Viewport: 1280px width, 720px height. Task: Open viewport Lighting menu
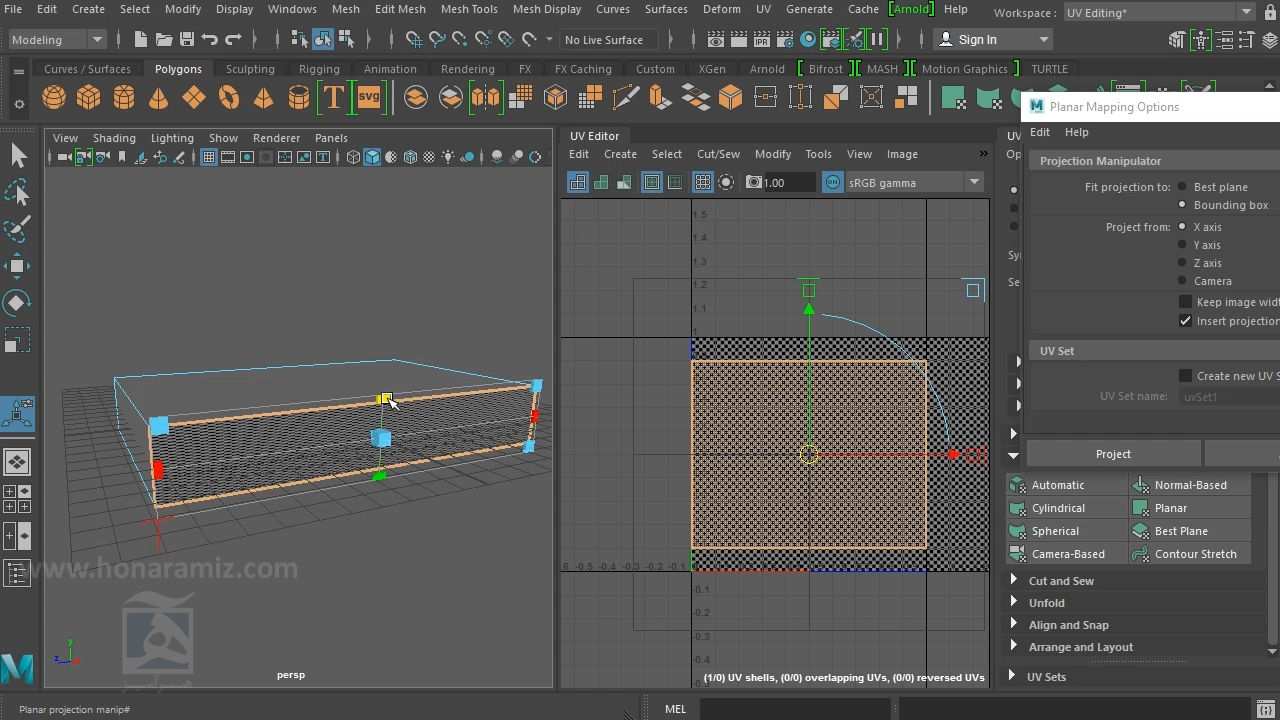[x=172, y=138]
